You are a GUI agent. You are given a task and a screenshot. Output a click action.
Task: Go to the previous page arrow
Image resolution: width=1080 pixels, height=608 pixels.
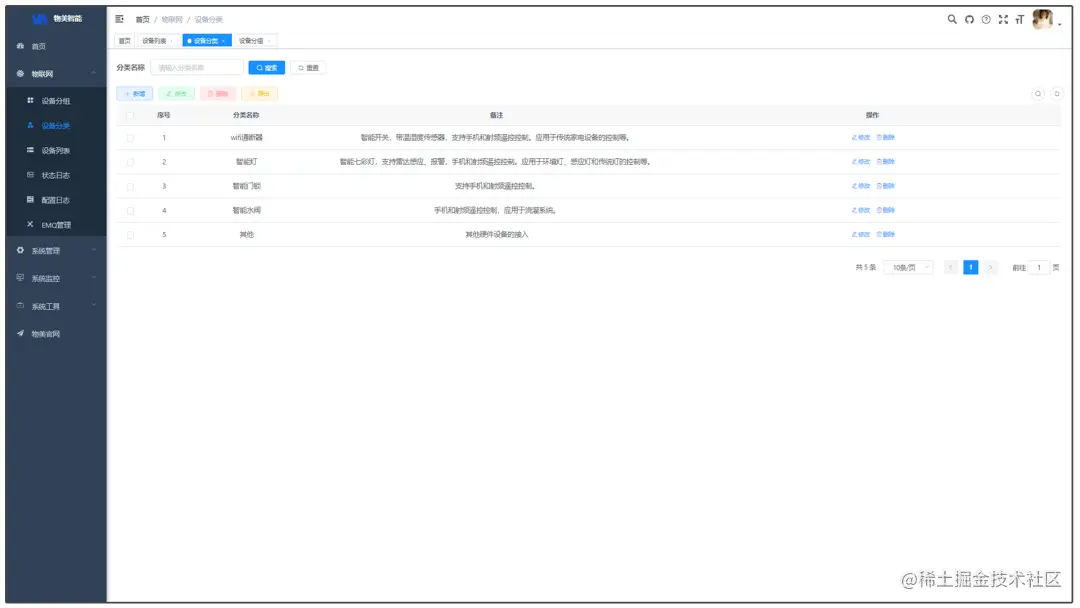pos(951,267)
